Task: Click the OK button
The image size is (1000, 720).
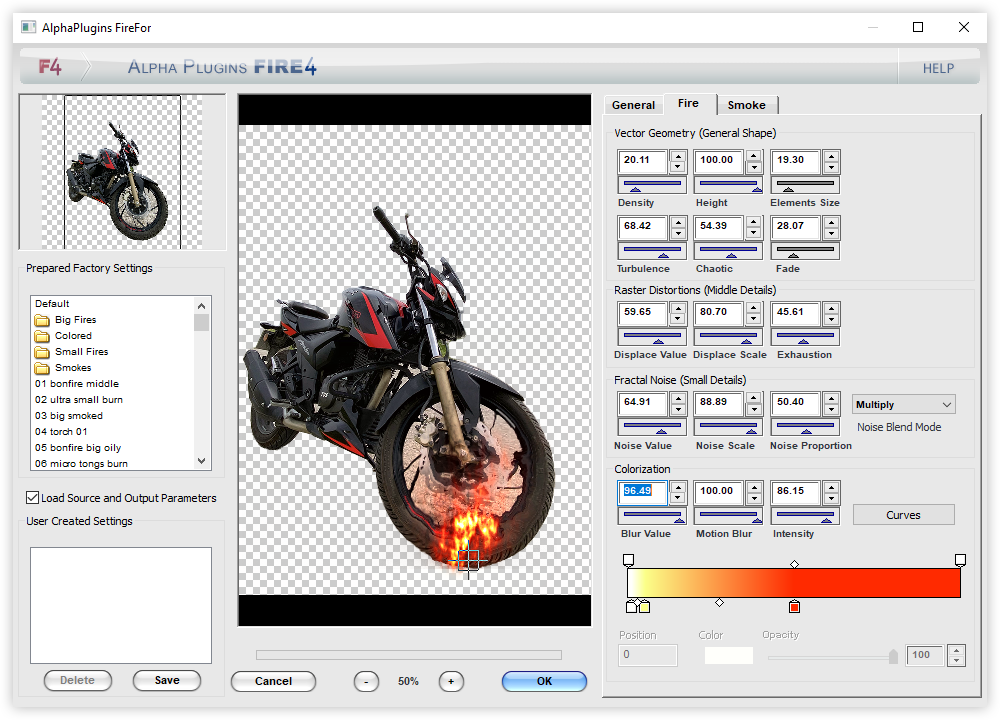Action: 544,681
